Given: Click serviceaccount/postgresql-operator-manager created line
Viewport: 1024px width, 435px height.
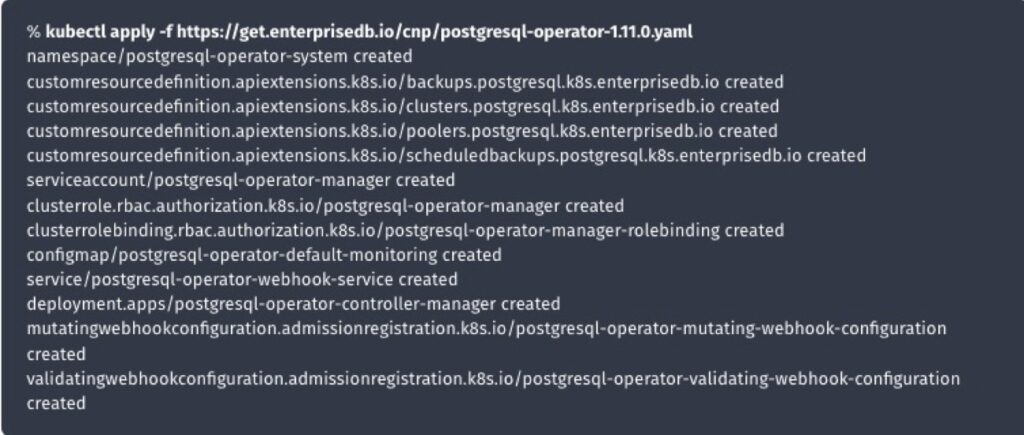Looking at the screenshot, I should 241,180.
